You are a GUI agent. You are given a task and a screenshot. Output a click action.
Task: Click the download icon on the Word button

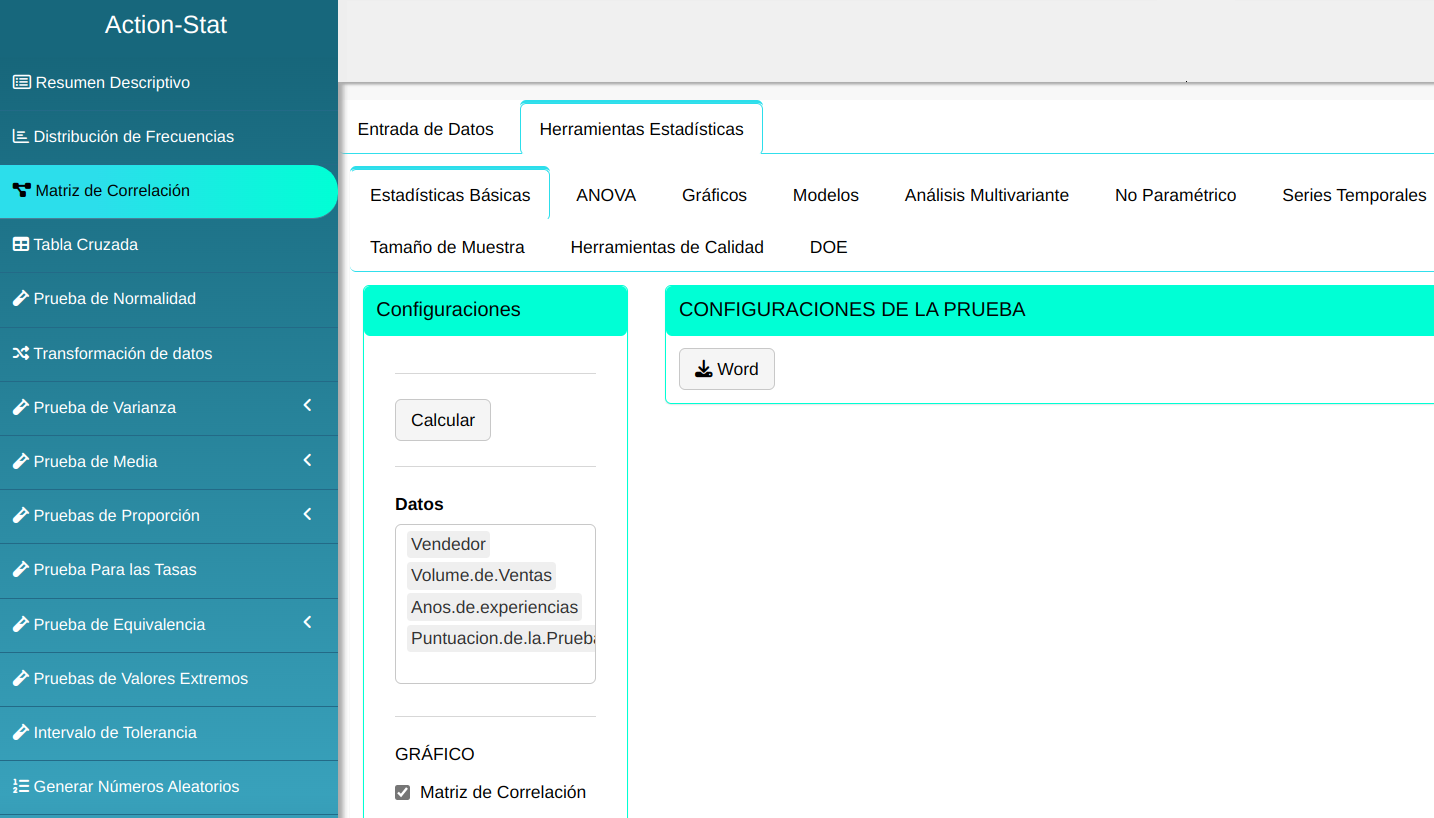click(704, 369)
